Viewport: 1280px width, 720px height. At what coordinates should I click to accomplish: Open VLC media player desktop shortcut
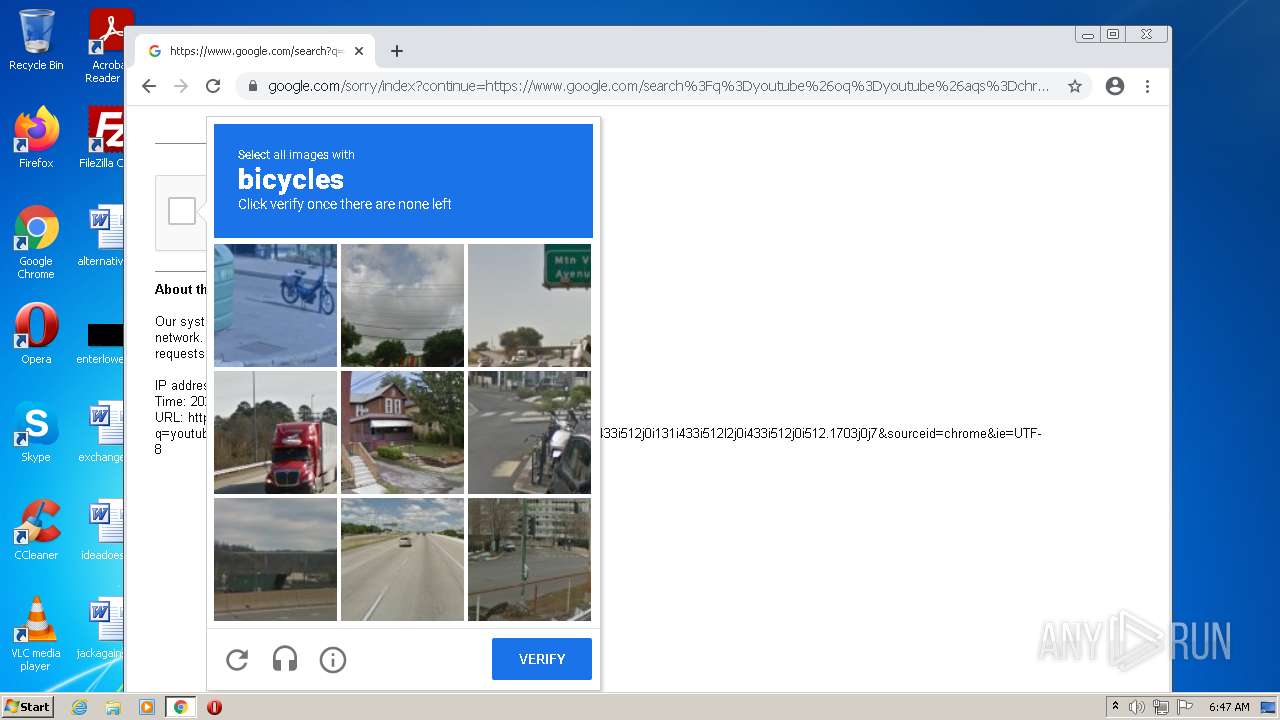36,634
